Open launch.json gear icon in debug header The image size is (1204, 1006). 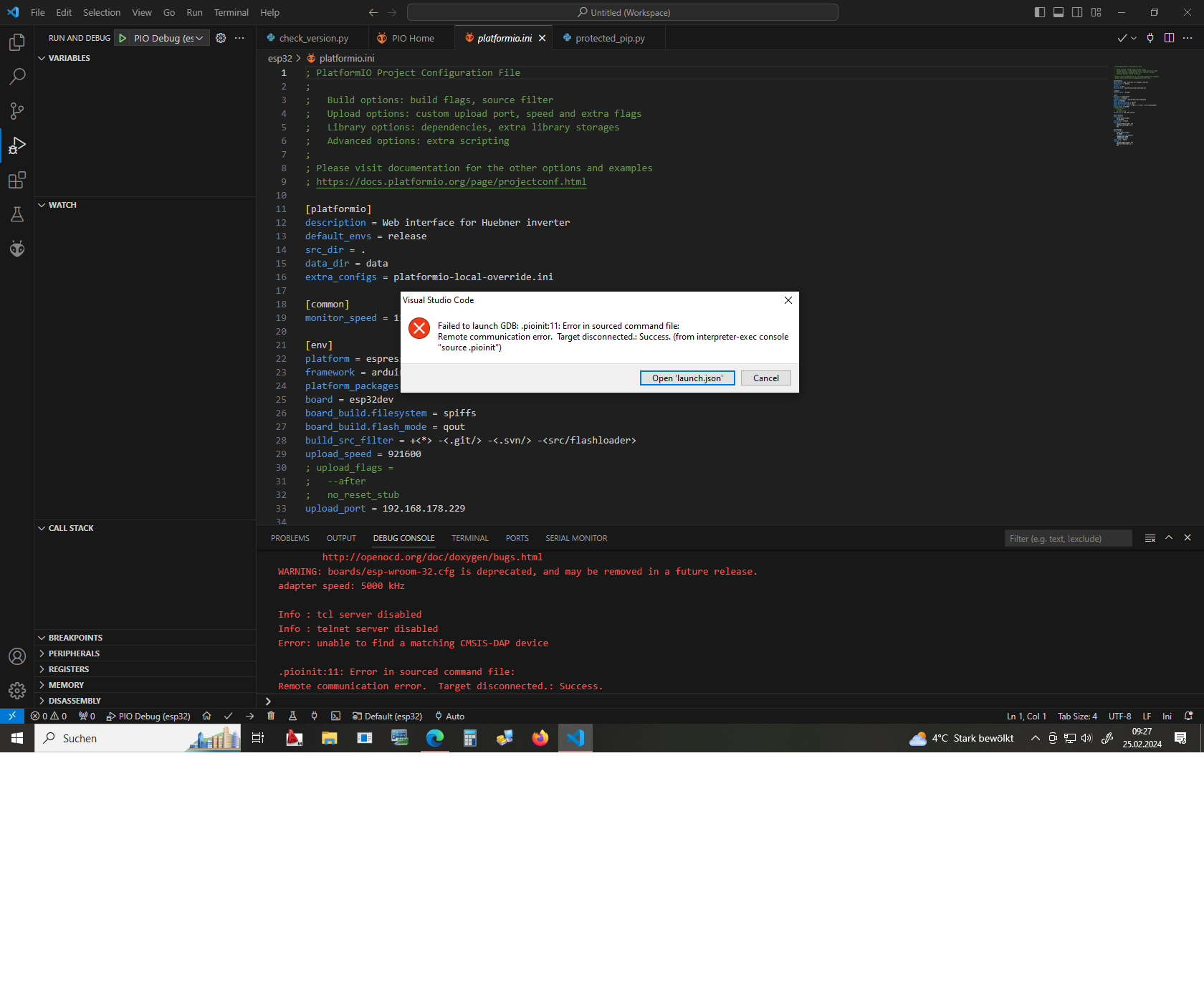(x=221, y=38)
